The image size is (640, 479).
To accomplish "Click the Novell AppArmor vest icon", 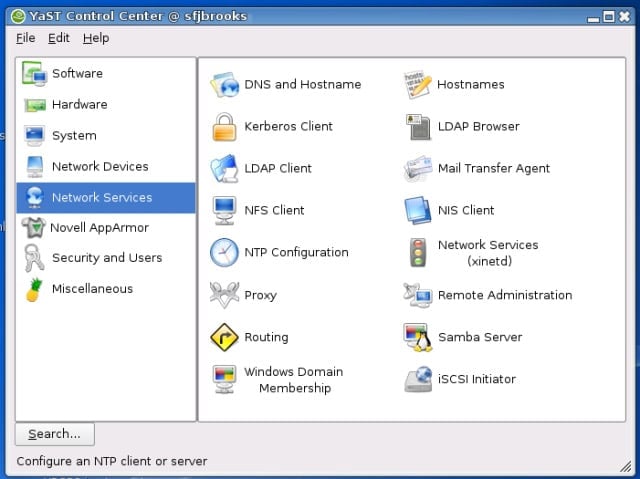I will click(33, 228).
